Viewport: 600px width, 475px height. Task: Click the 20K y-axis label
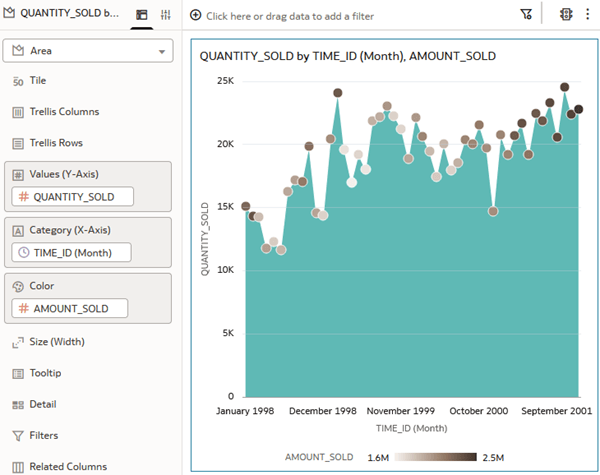[225, 144]
